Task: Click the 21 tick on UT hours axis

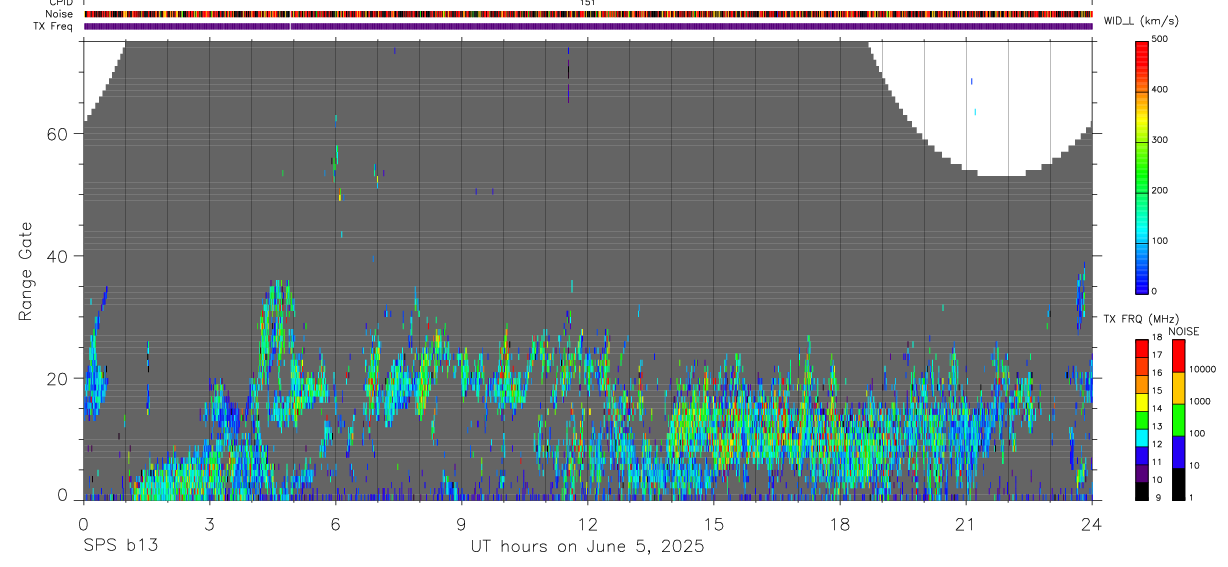Action: pos(965,524)
